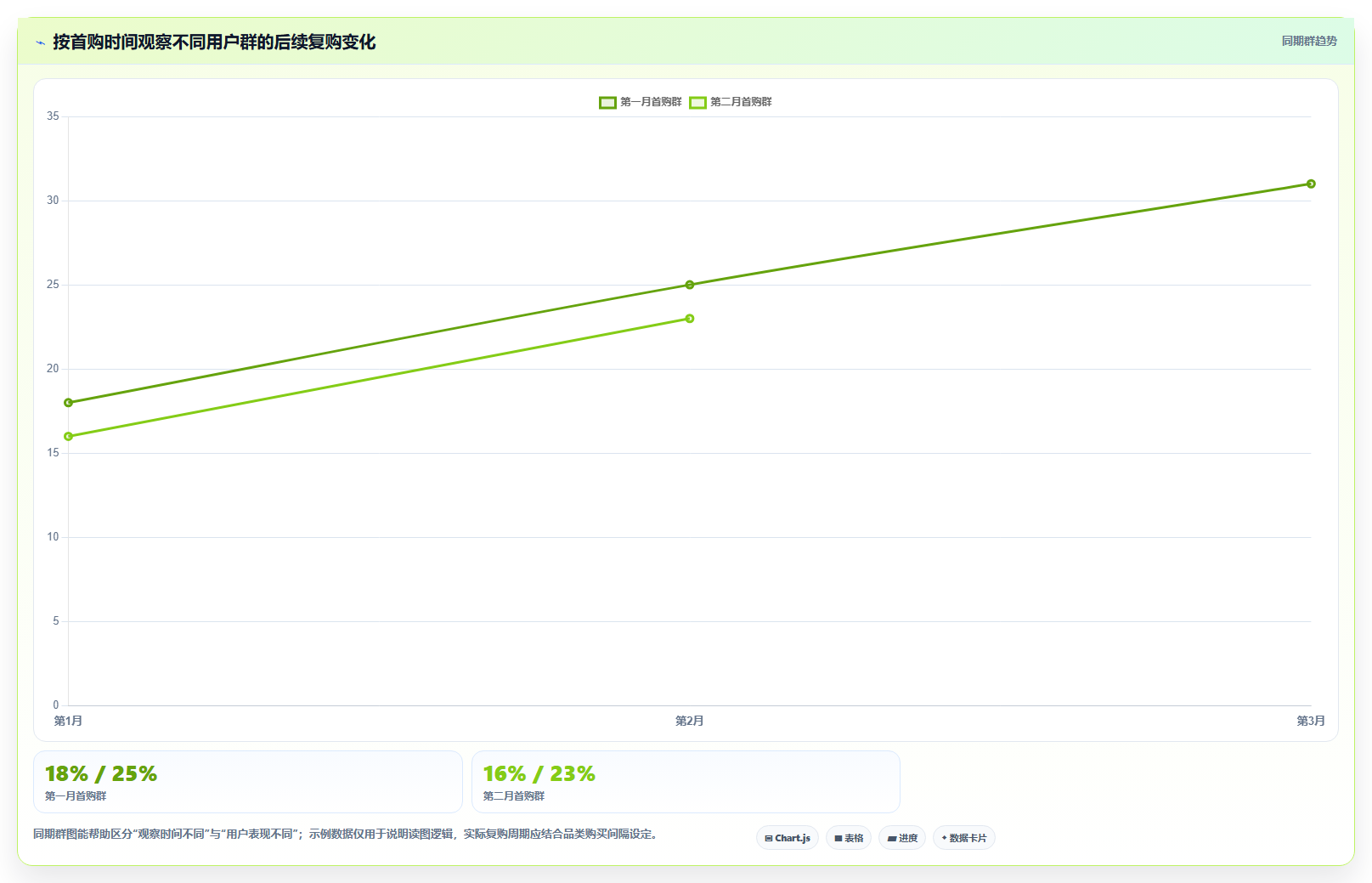Click the y-axis value 10
Image resolution: width=1372 pixels, height=883 pixels.
coord(53,537)
